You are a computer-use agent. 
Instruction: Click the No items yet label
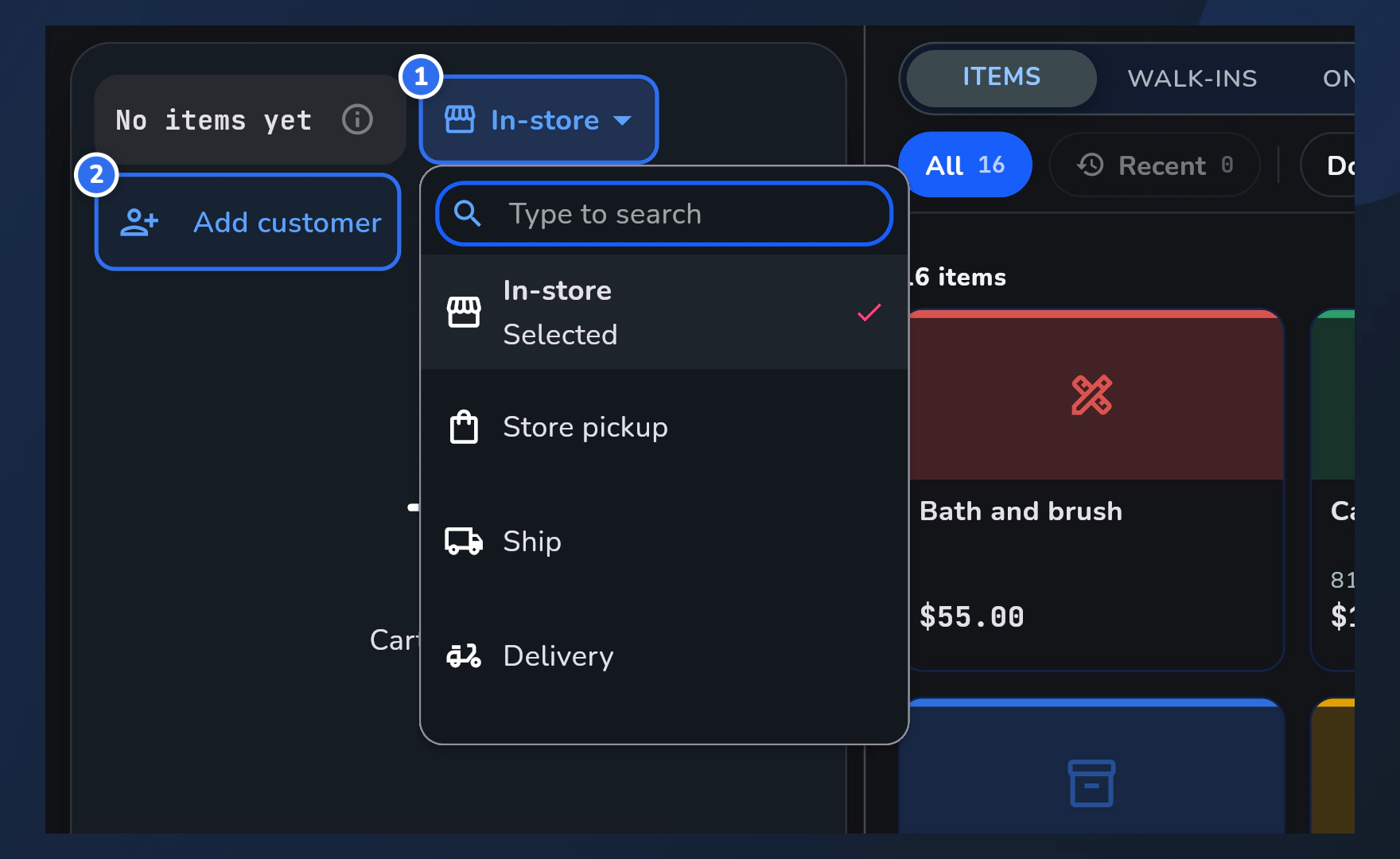tap(213, 120)
